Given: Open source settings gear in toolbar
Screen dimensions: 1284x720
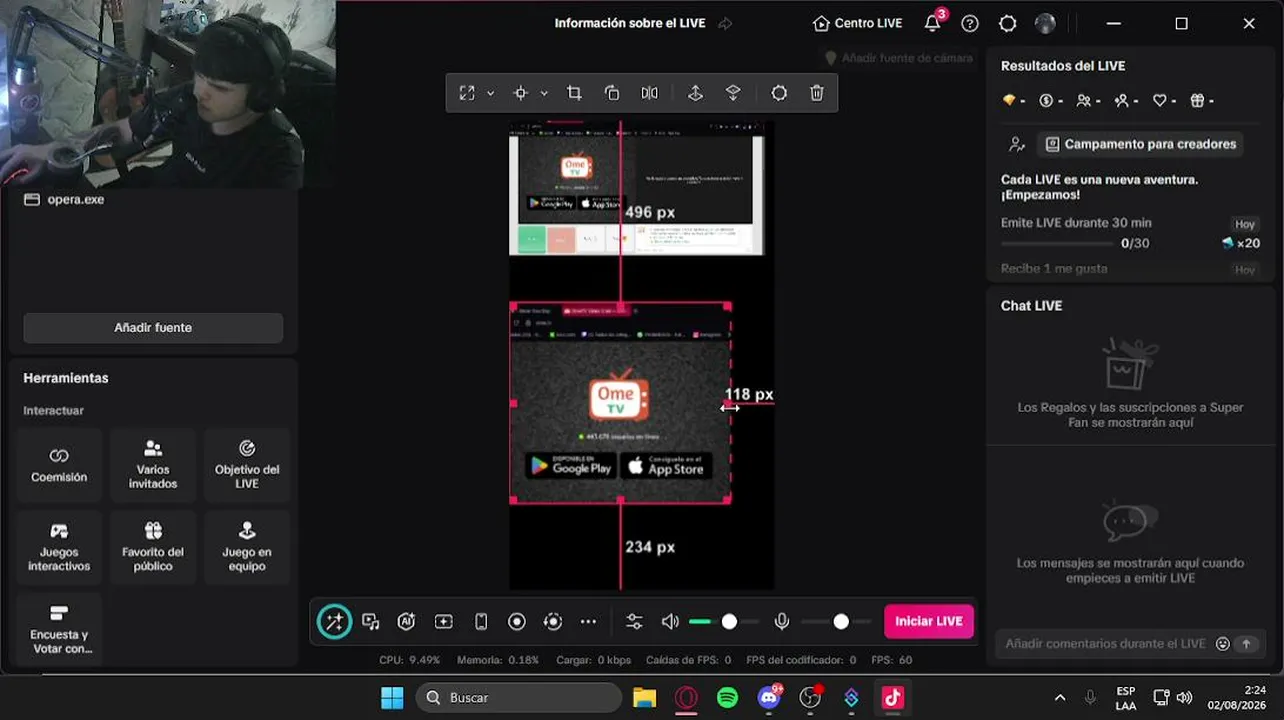Looking at the screenshot, I should [779, 93].
